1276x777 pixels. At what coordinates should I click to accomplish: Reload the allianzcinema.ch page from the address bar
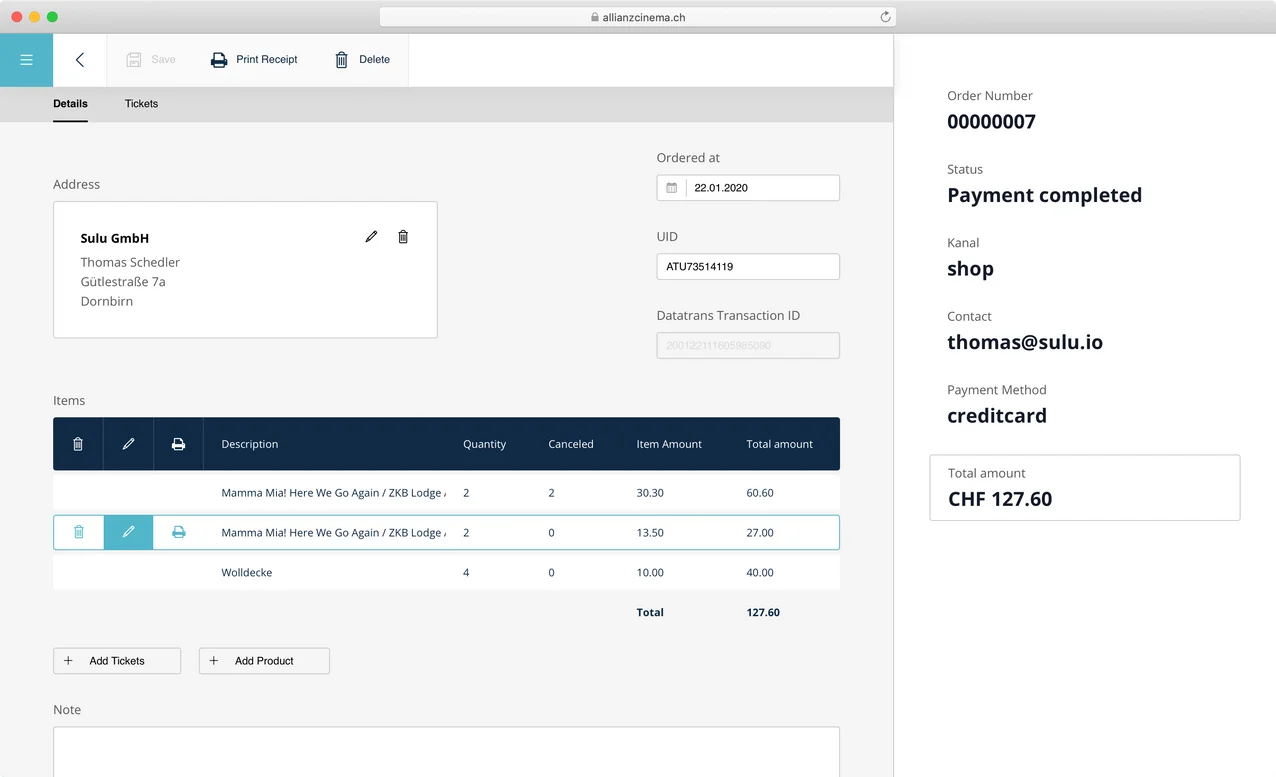click(x=884, y=16)
